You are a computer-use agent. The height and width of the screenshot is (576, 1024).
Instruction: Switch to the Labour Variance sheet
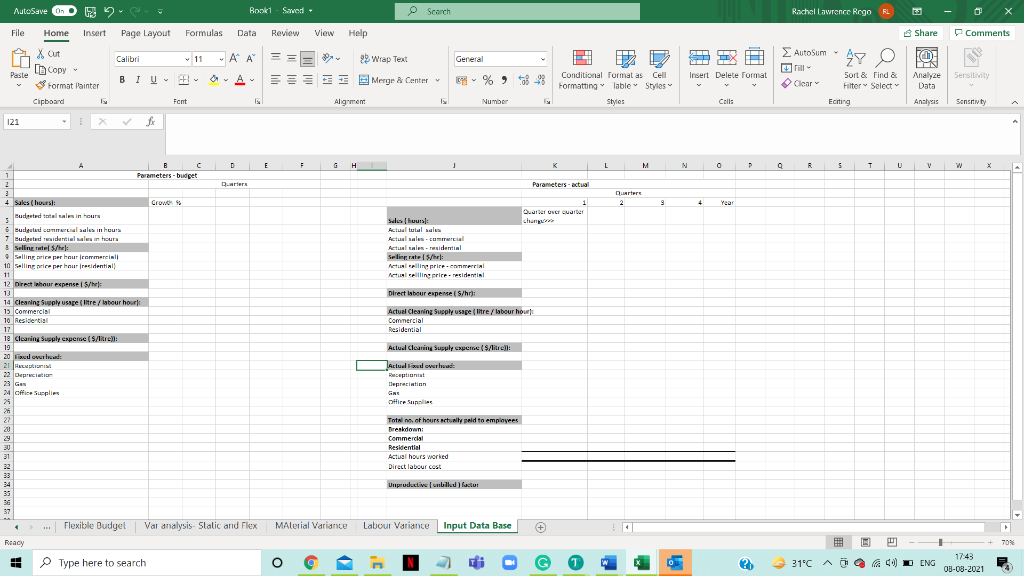tap(396, 525)
